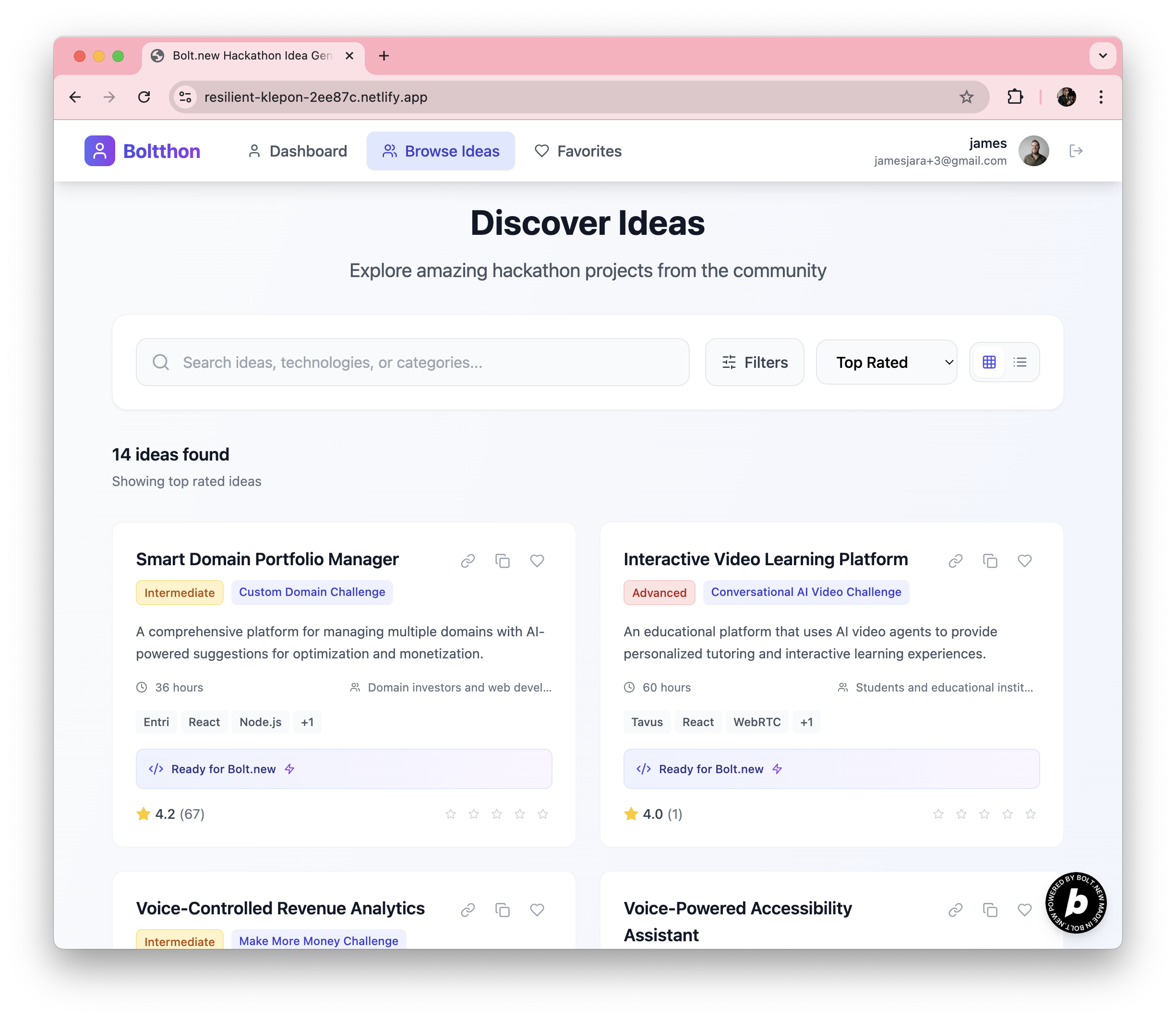Open the tab search chevron dropdown
The height and width of the screenshot is (1020, 1176).
[x=1102, y=56]
